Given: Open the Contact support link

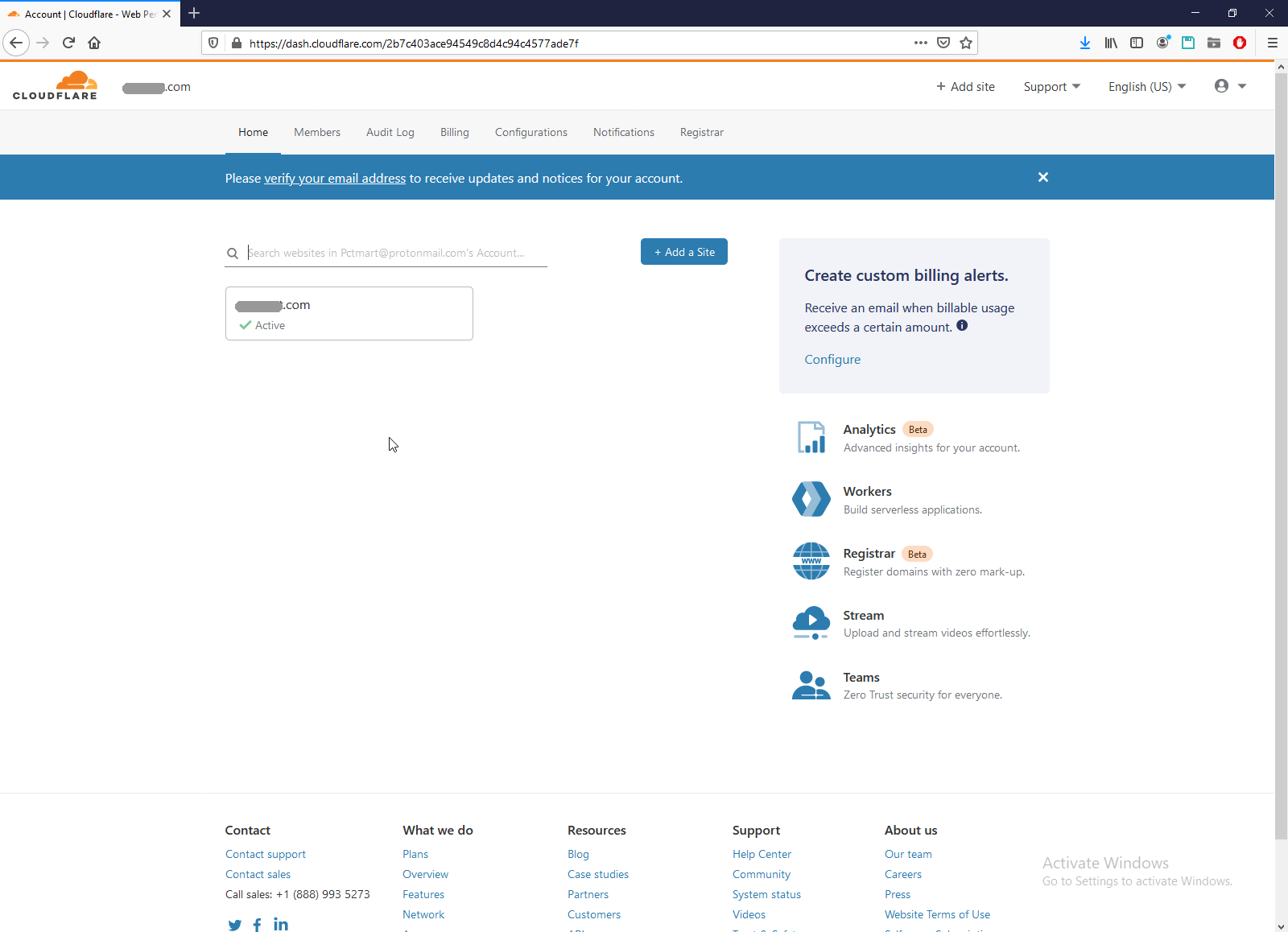Looking at the screenshot, I should (266, 854).
